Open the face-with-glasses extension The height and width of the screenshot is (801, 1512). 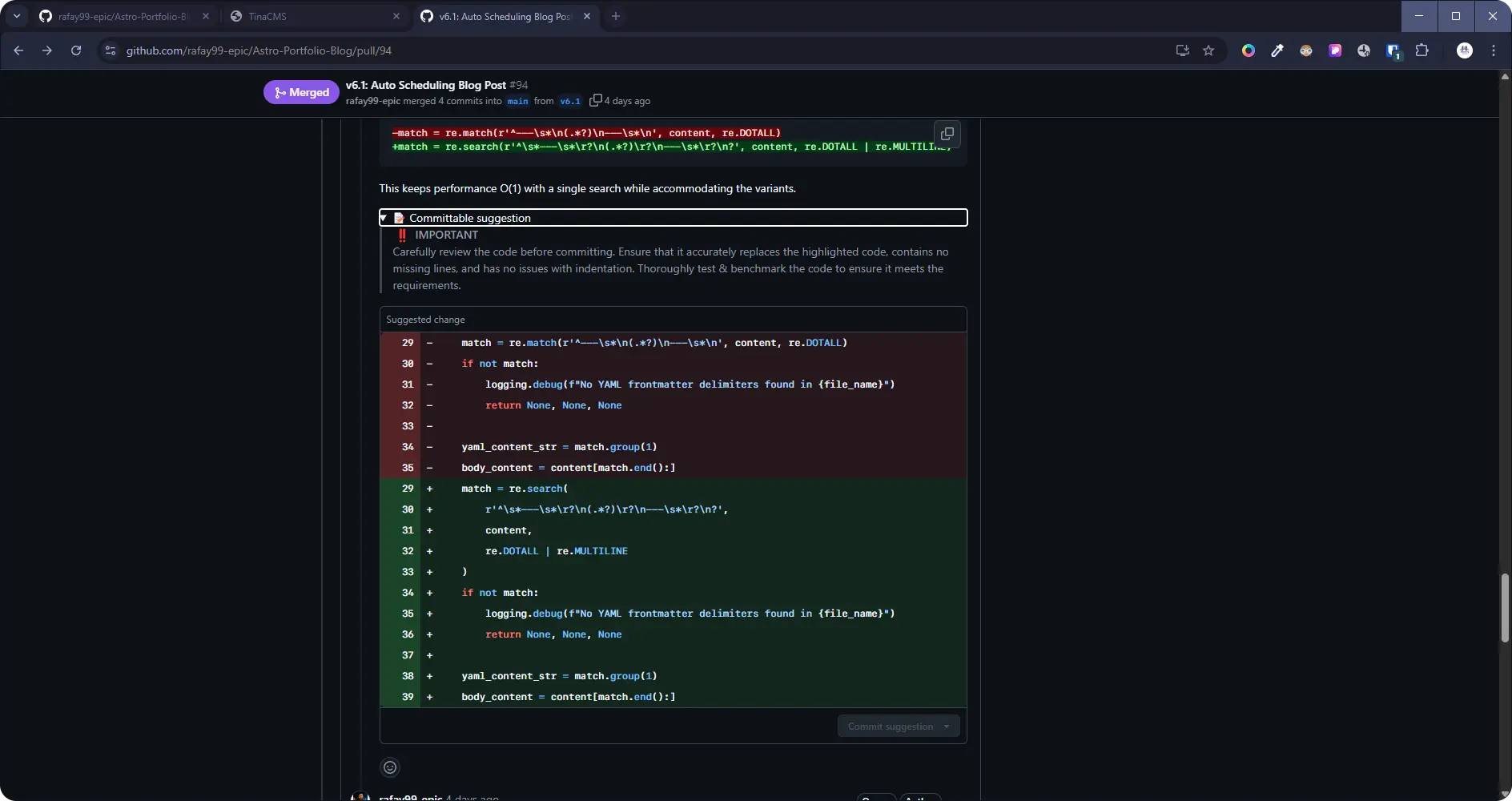pyautogui.click(x=1306, y=50)
